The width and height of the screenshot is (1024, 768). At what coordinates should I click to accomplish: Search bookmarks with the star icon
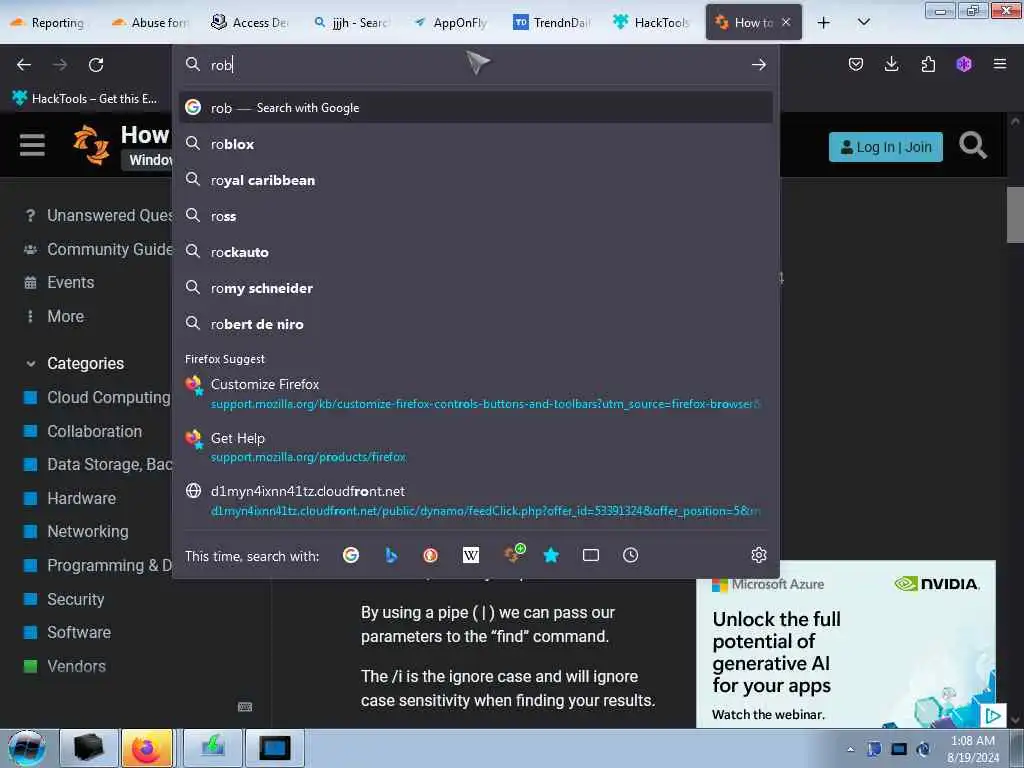point(551,555)
